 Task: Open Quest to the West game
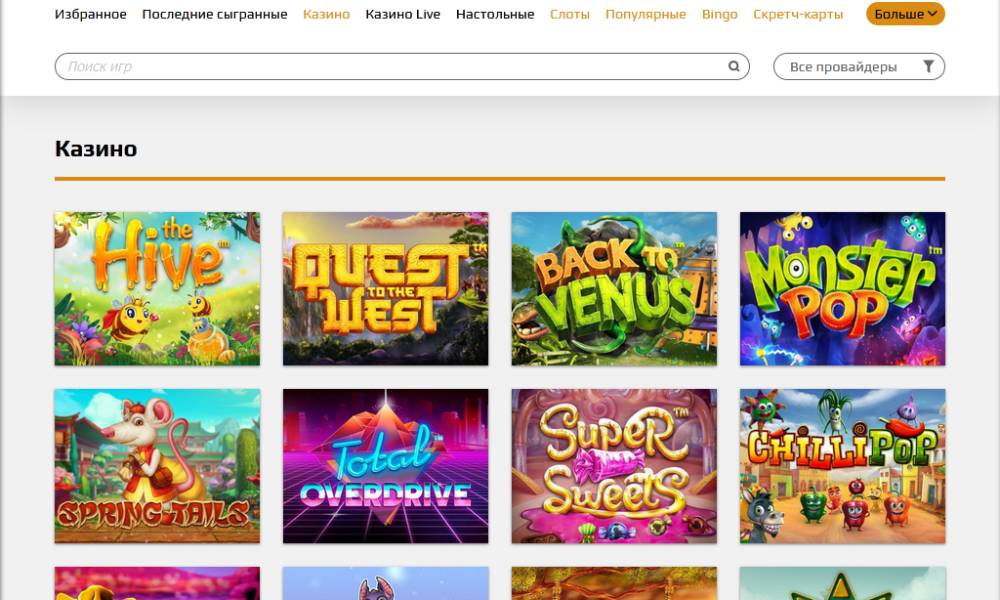[x=386, y=289]
